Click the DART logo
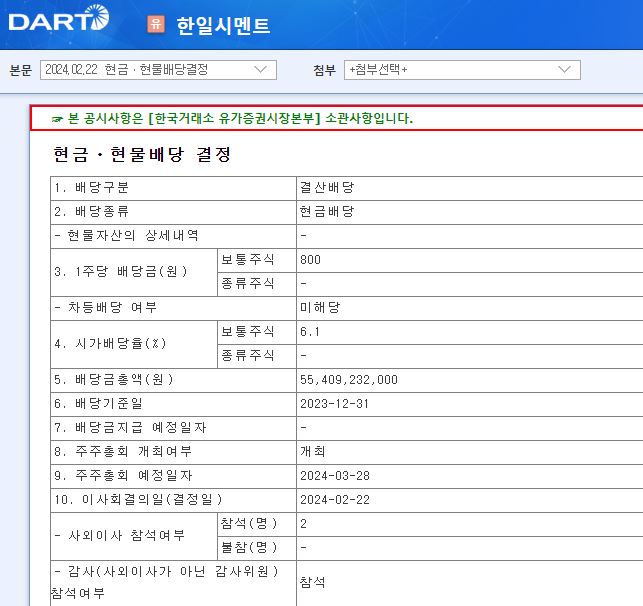Image resolution: width=643 pixels, height=606 pixels. (x=59, y=18)
